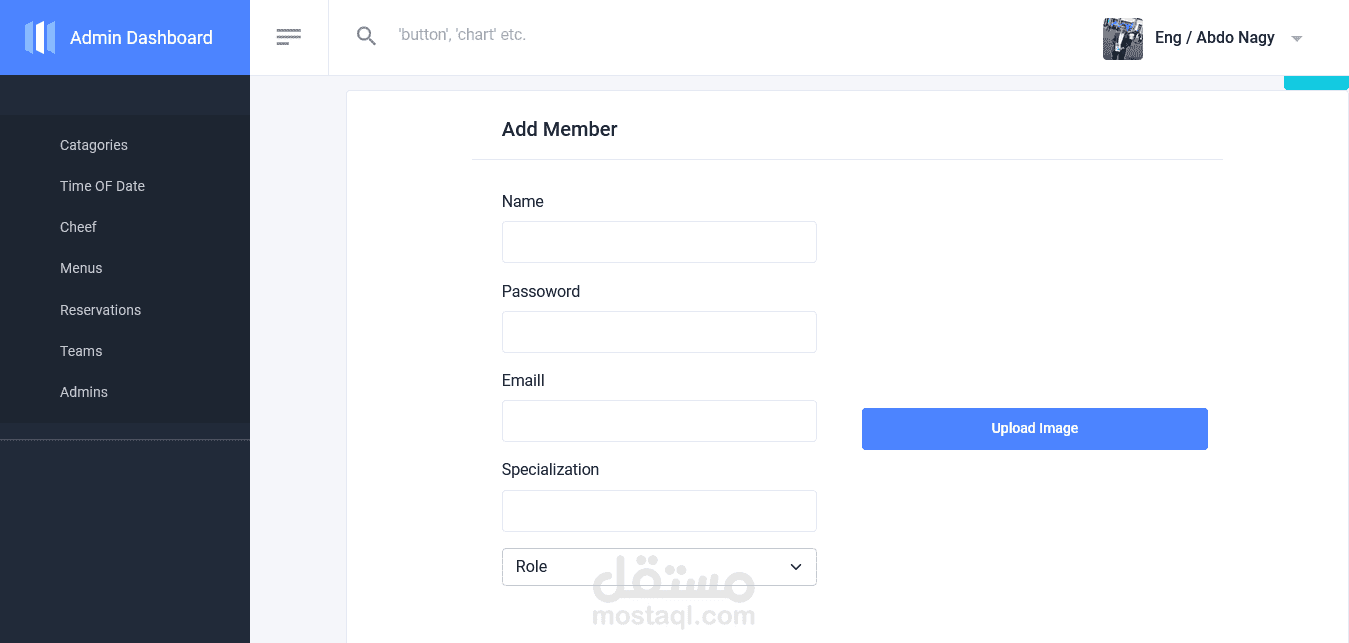This screenshot has height=643, width=1349.
Task: Open the Menus sidebar item
Action: click(x=81, y=268)
